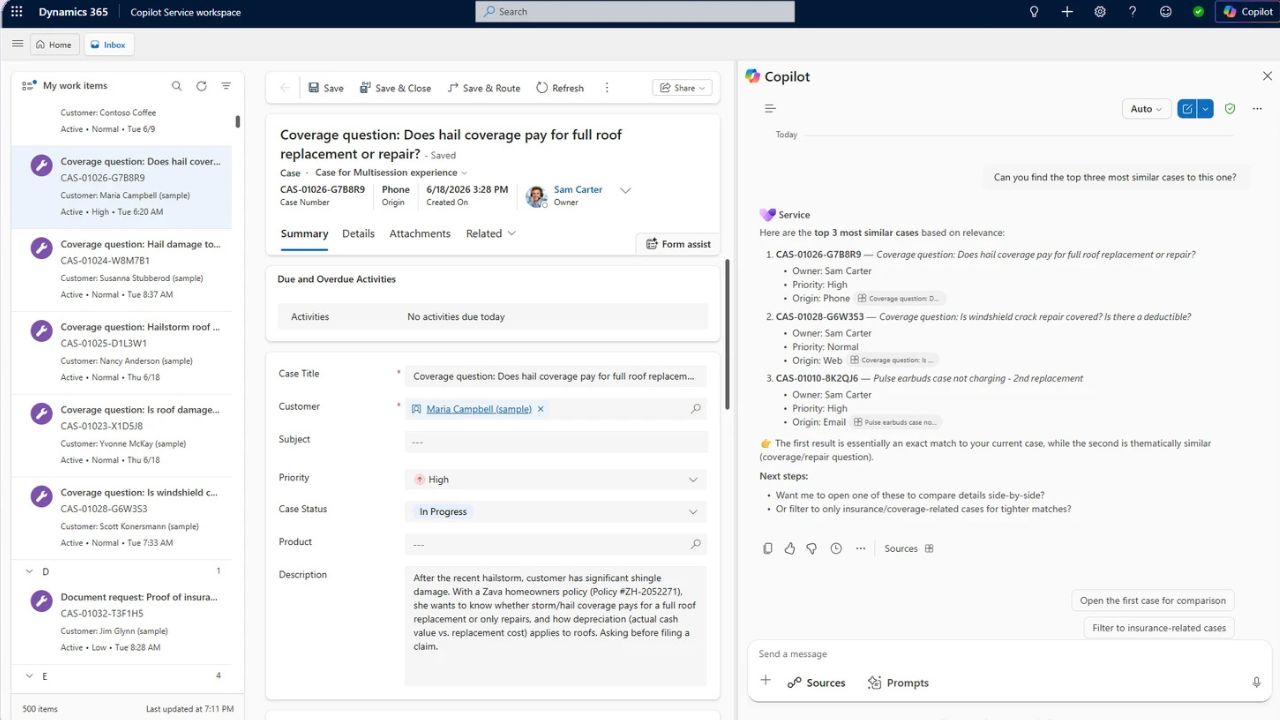Open the Inbox tab
This screenshot has width=1280, height=720.
click(x=108, y=45)
